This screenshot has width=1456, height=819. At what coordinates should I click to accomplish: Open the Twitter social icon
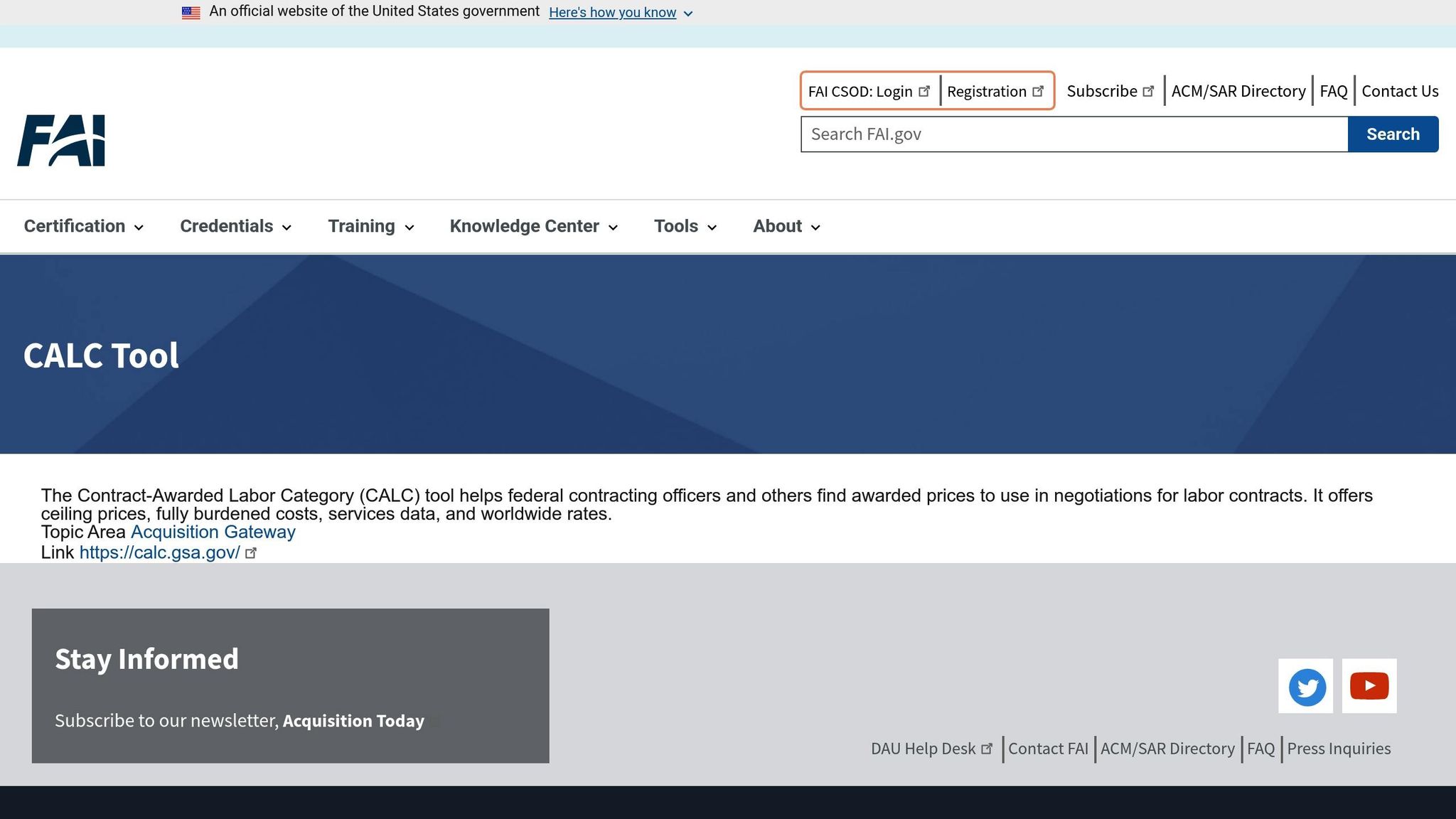tap(1306, 686)
